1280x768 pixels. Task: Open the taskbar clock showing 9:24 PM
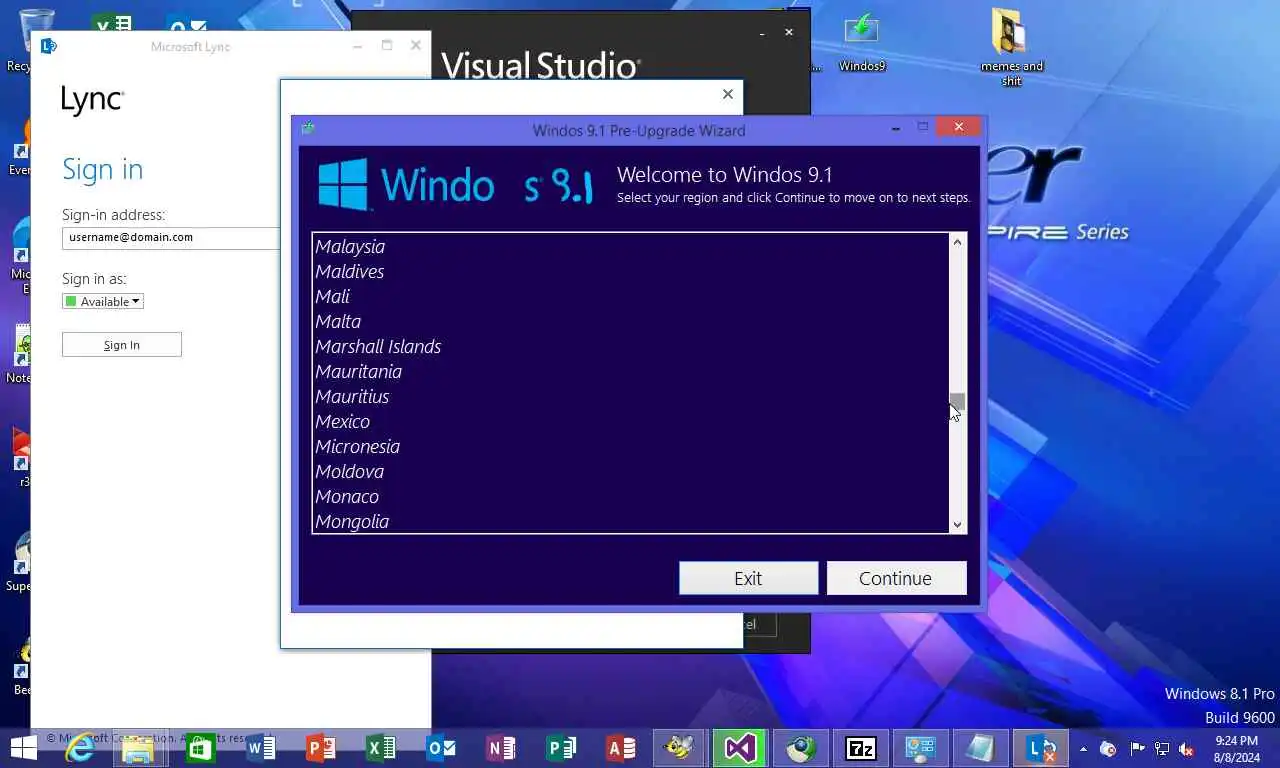(1236, 748)
